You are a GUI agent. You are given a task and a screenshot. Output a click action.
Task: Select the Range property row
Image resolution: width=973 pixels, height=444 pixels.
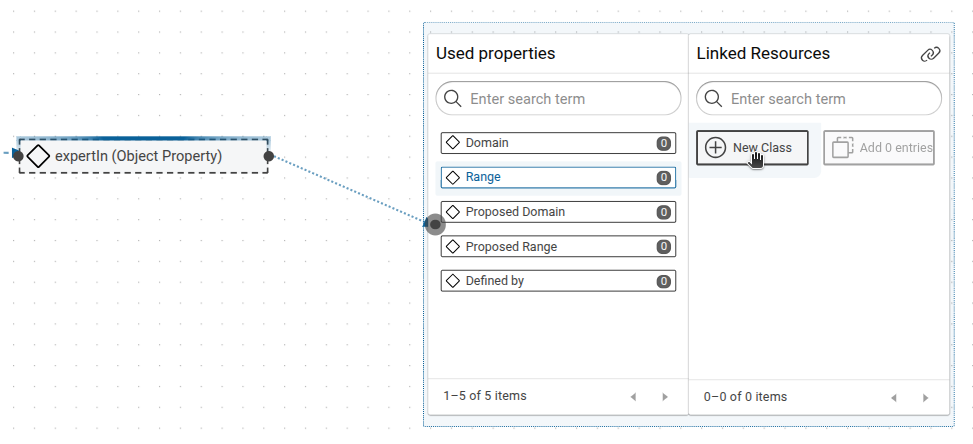(558, 177)
